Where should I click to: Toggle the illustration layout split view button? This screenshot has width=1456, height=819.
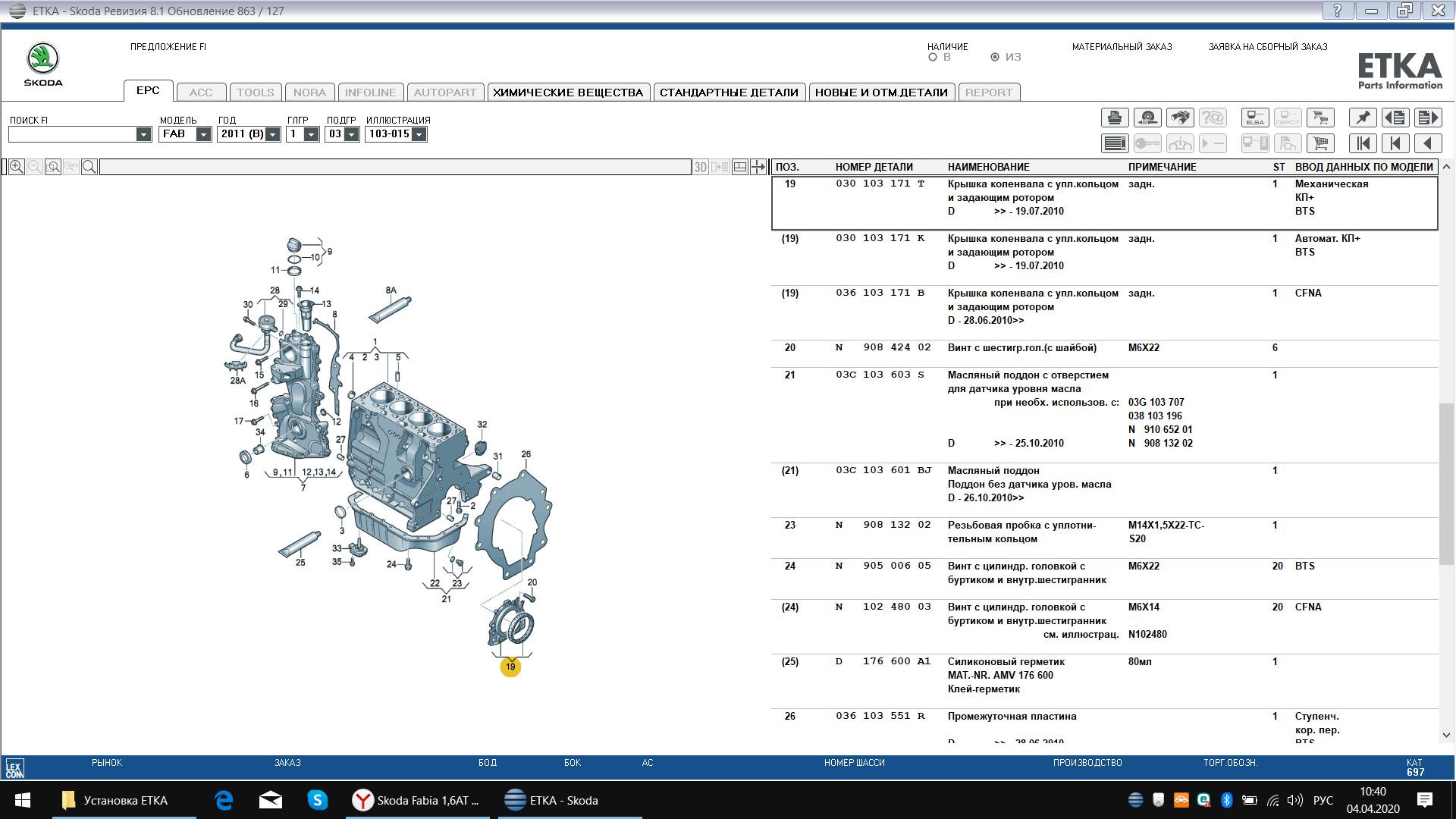[739, 167]
